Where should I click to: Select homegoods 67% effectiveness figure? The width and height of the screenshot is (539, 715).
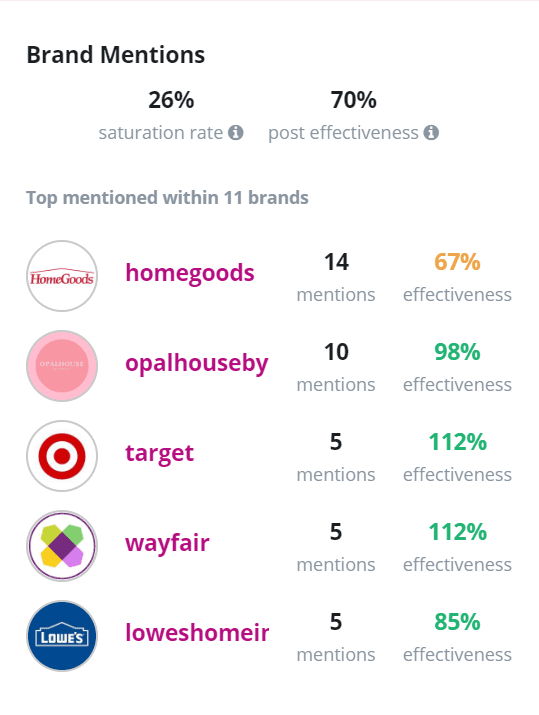coord(457,262)
